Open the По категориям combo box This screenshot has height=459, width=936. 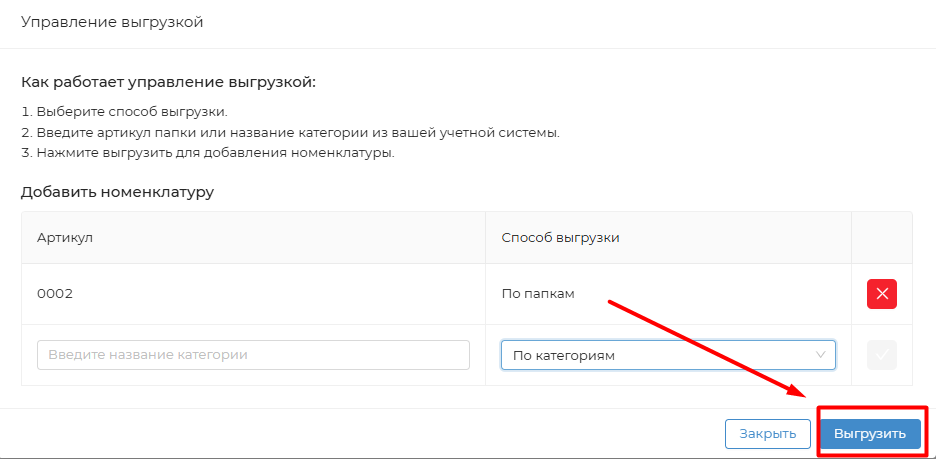(660, 355)
